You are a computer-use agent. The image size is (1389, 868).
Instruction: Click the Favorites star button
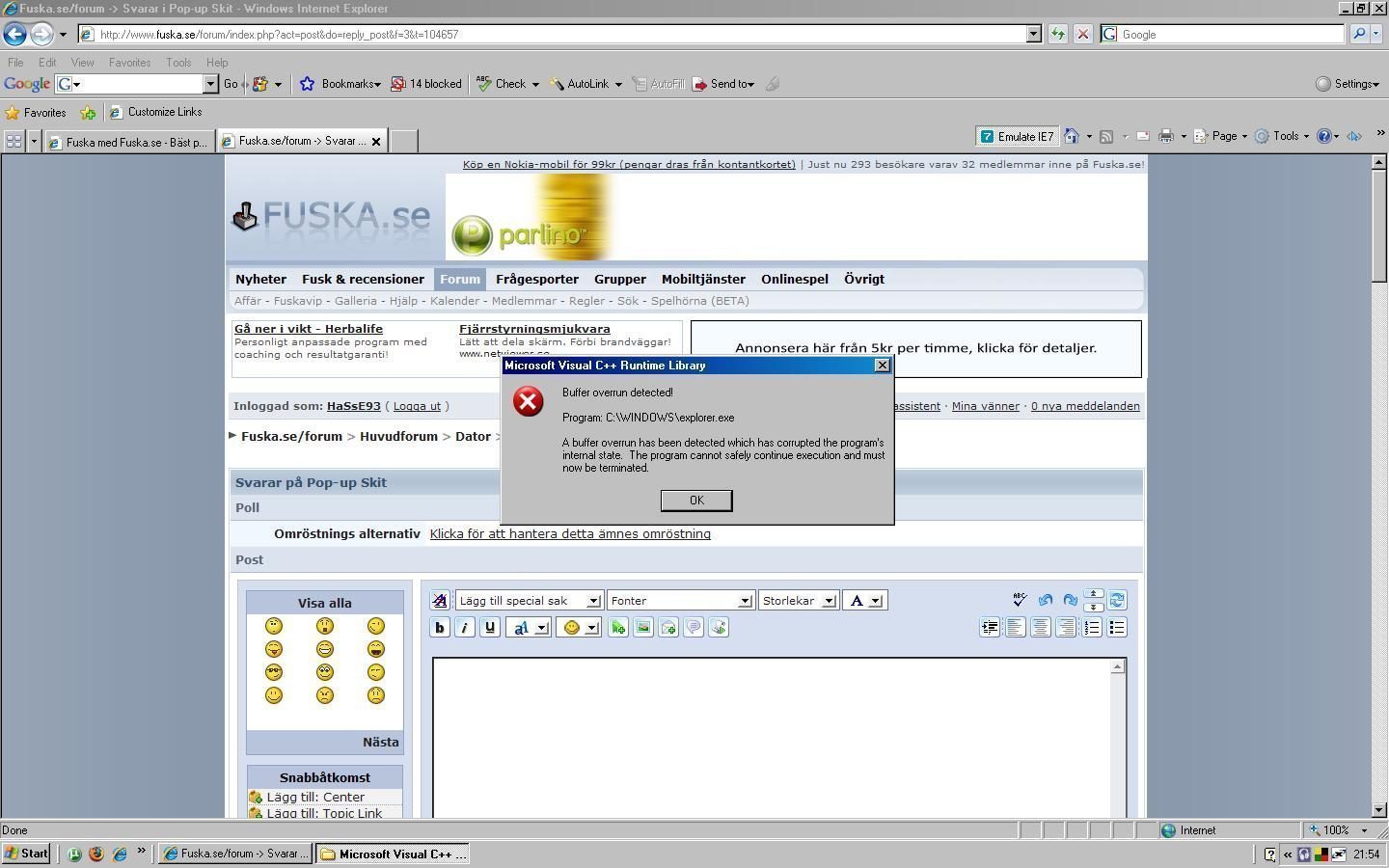36,112
